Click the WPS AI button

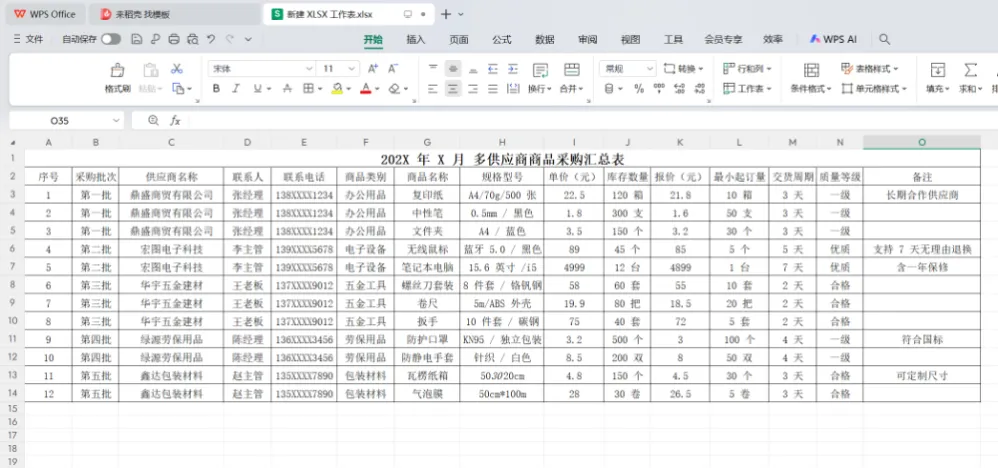833,39
